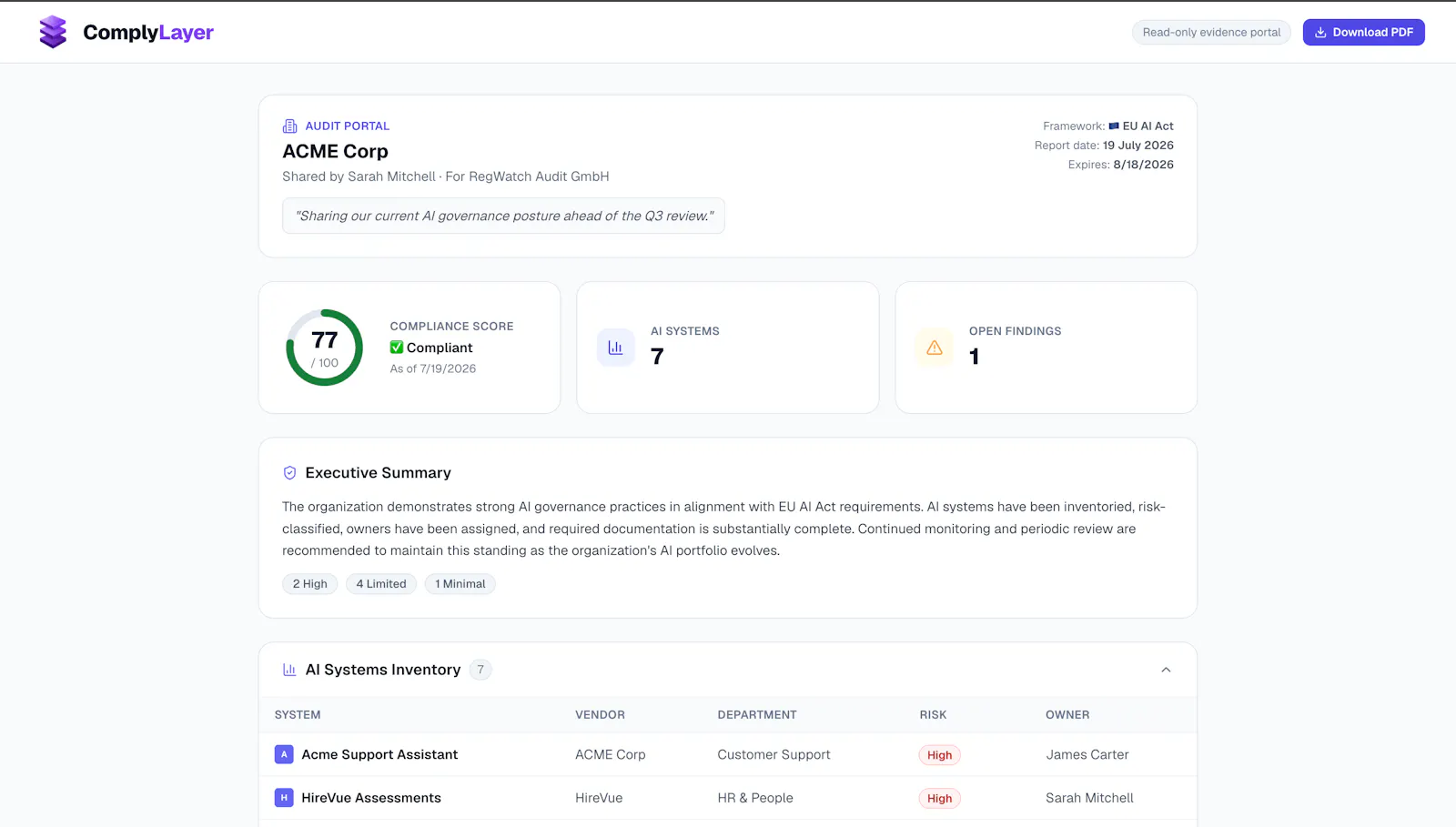Click the AI Systems Inventory chart icon

click(289, 670)
